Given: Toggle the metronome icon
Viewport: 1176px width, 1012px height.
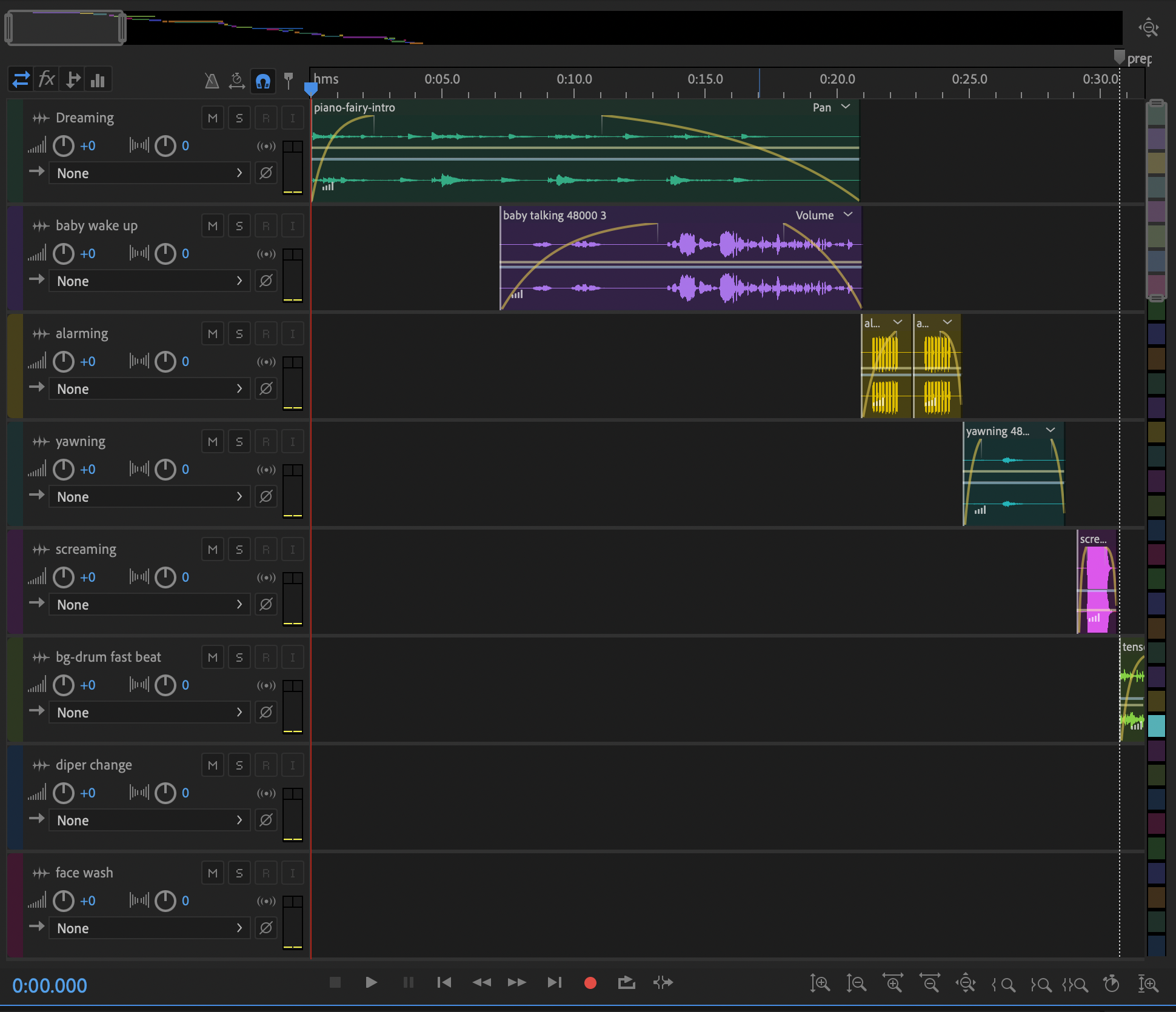Looking at the screenshot, I should point(212,81).
